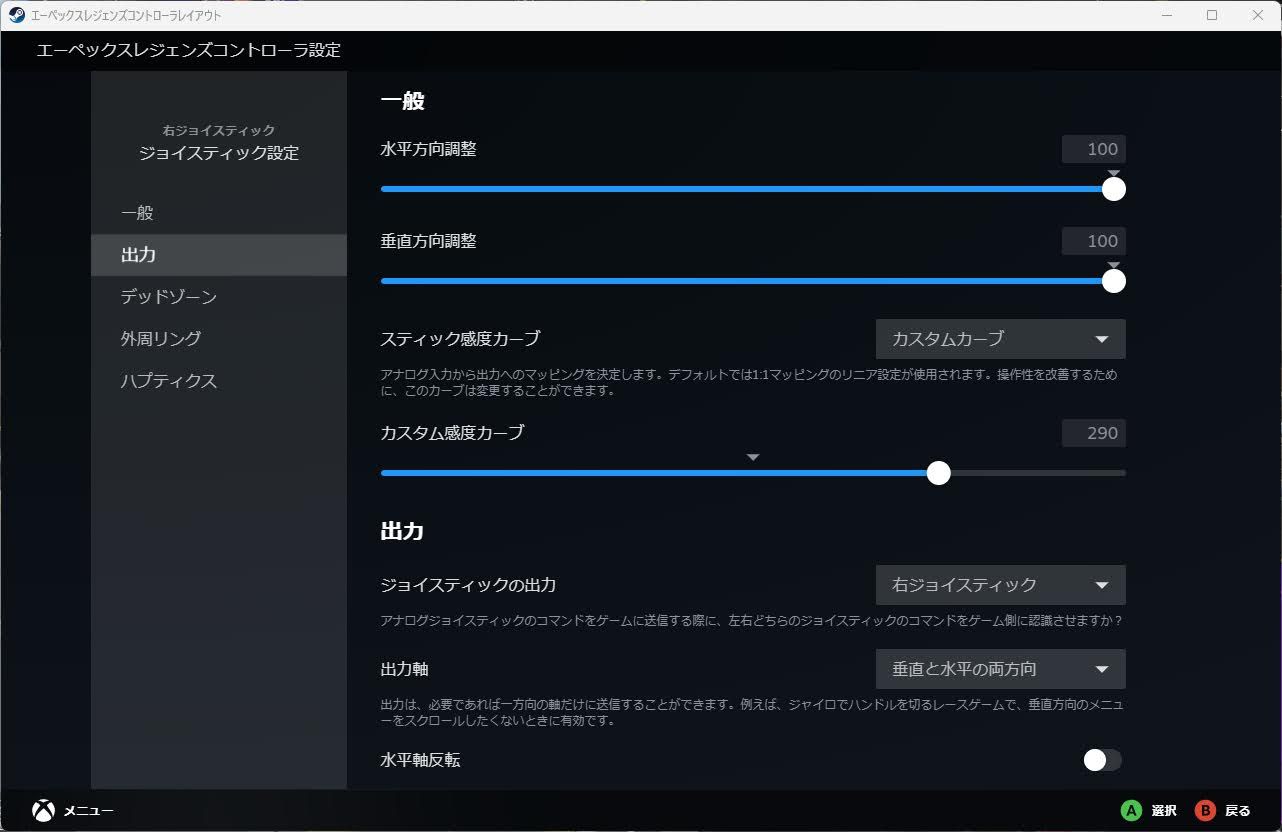
Task: Click the カスタム感度カーブ value field 290
Action: click(x=1094, y=433)
